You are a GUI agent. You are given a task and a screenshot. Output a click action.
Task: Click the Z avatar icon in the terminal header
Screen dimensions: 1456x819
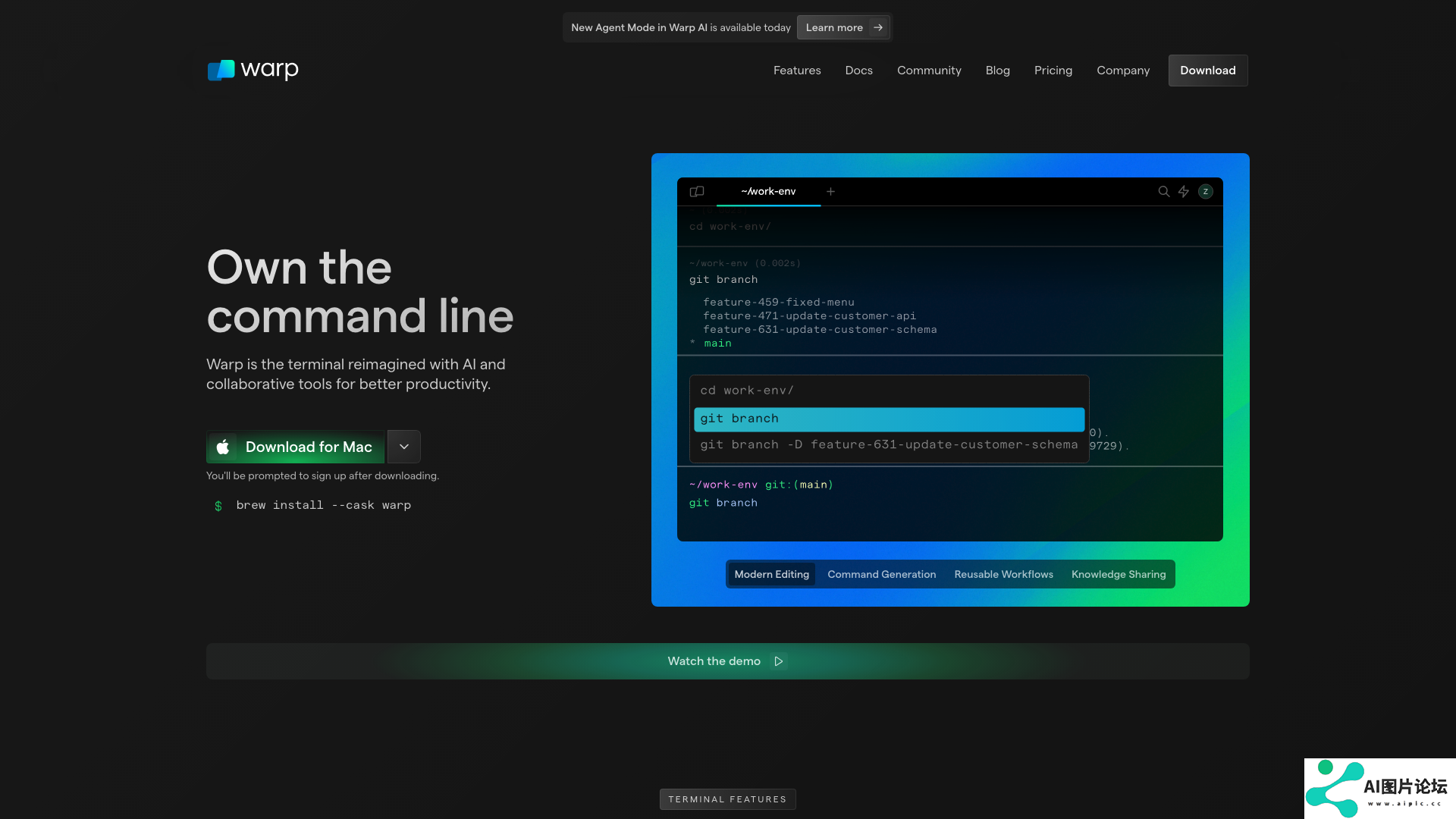coord(1206,192)
